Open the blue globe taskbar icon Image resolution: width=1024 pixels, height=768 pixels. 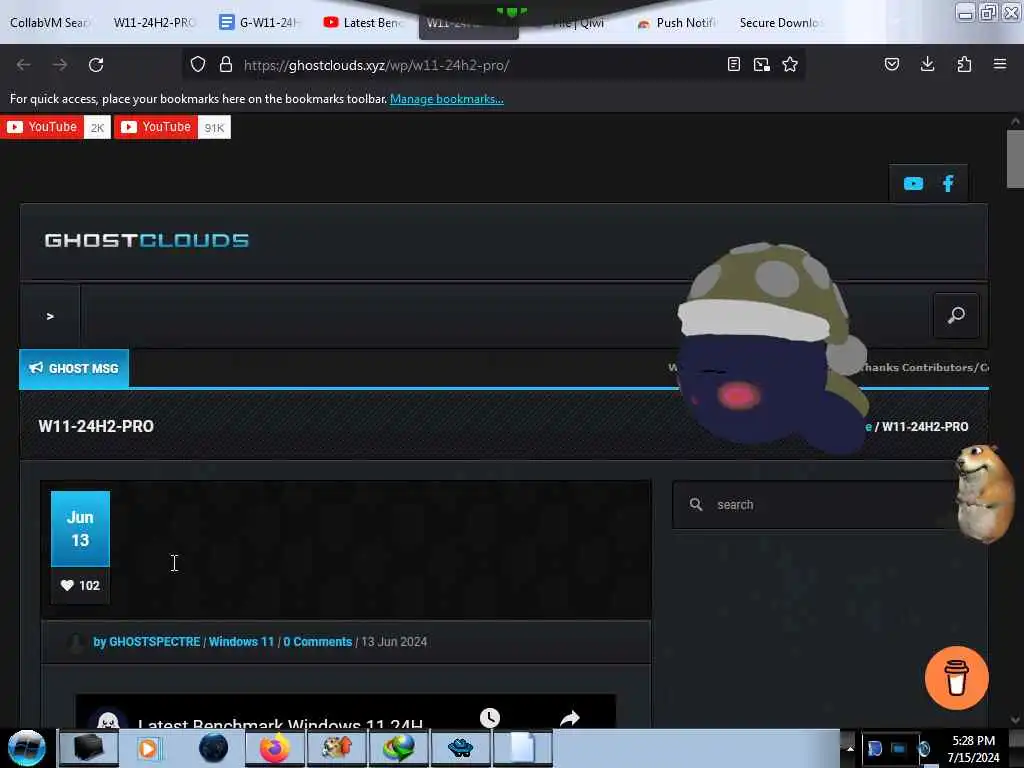coord(213,748)
